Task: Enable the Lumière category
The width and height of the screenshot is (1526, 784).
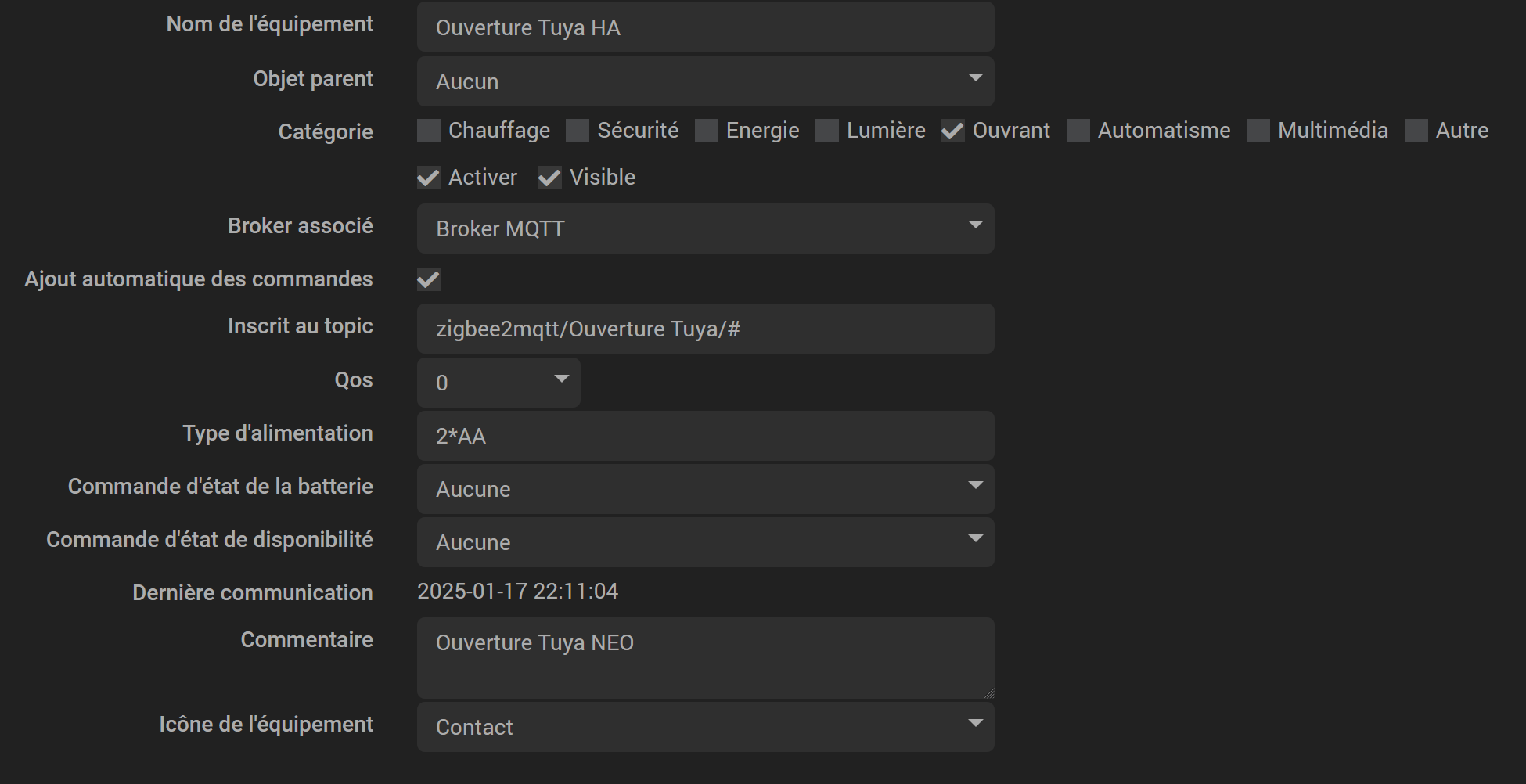Action: (x=827, y=131)
